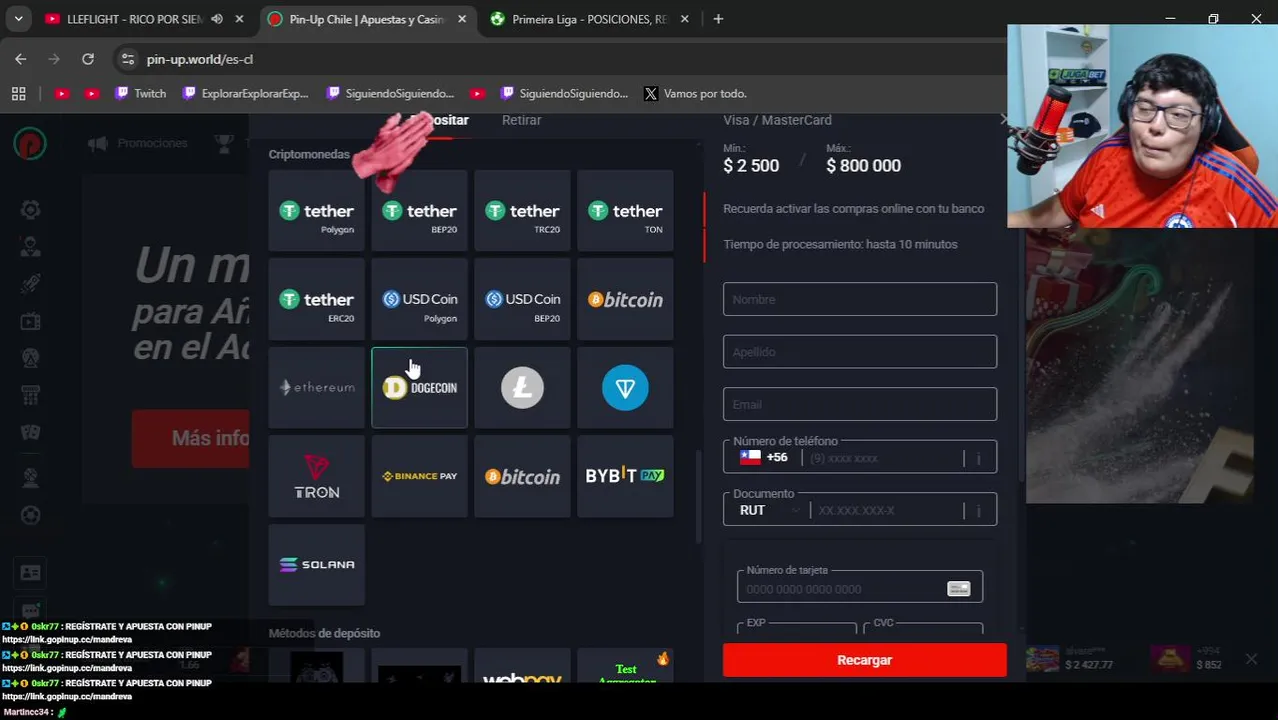Open the ExplorarExplorarExp bookmark
Screen dimensions: 1278x720
246,93
